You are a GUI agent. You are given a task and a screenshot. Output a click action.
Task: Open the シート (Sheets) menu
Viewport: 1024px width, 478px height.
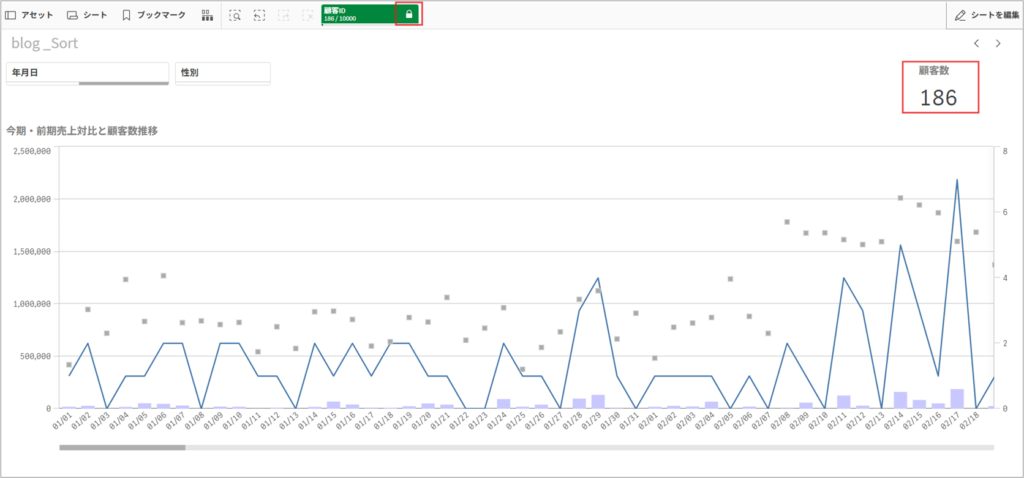pos(87,15)
